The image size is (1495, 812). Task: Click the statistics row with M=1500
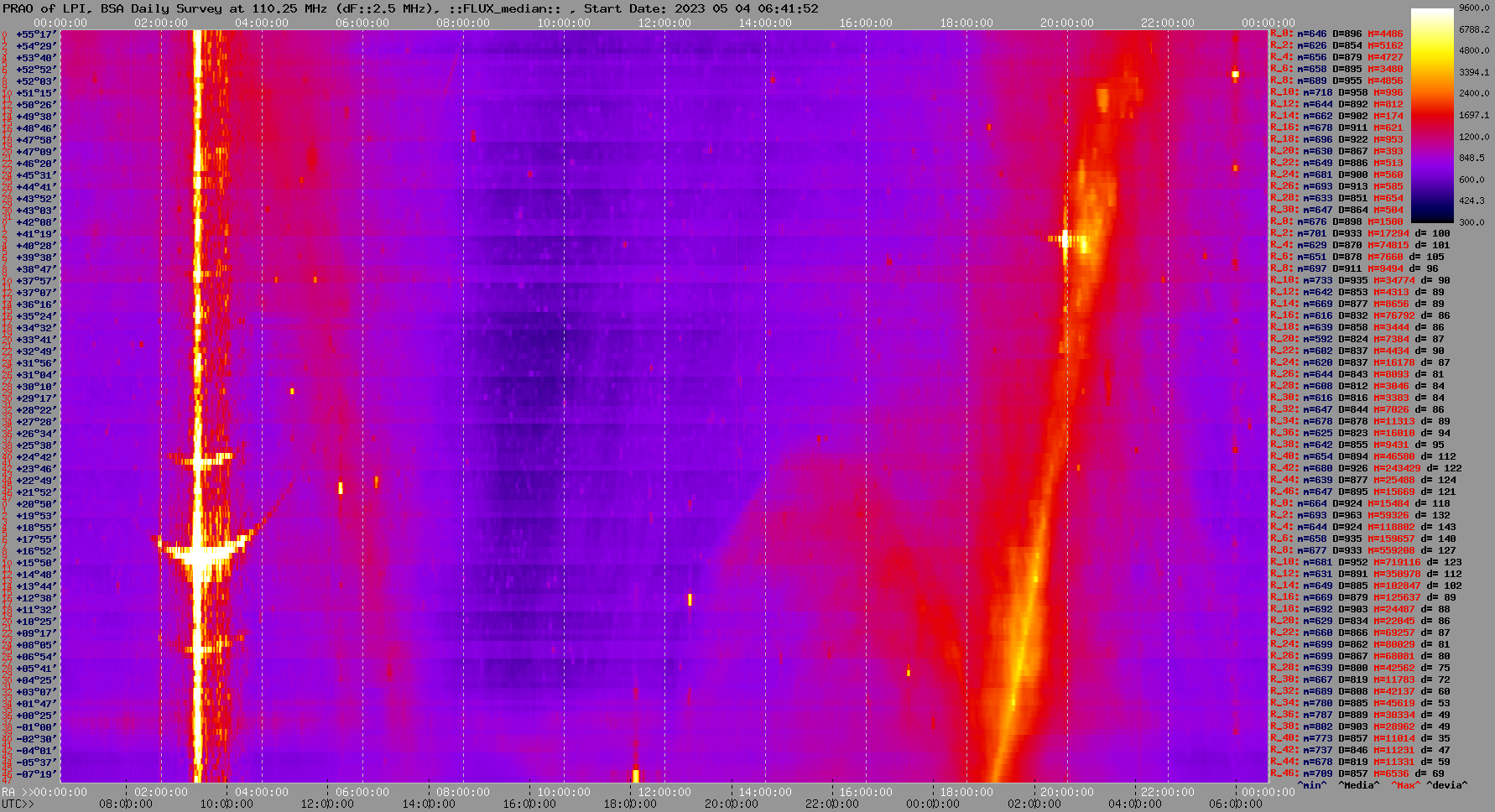tap(1336, 222)
